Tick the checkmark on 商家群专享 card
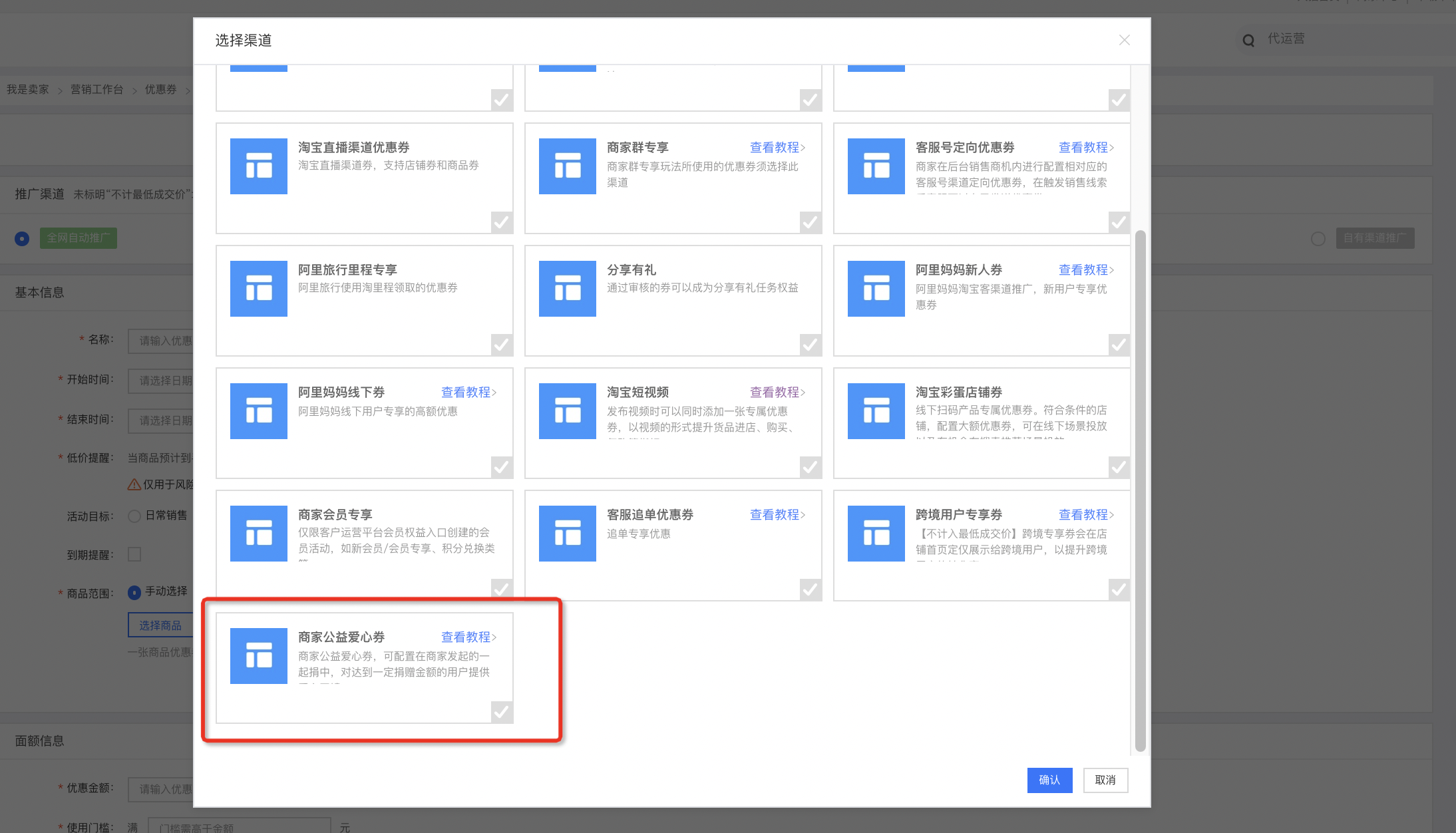Viewport: 1456px width, 833px height. pos(811,222)
